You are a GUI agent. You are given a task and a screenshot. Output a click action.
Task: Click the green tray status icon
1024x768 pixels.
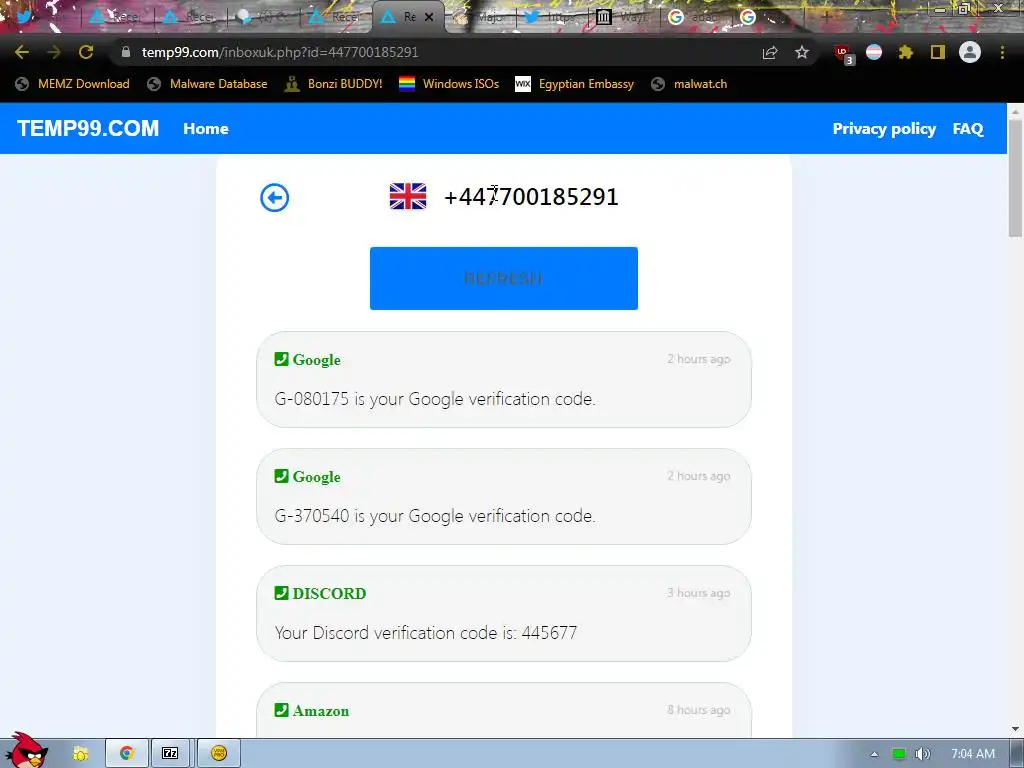click(x=899, y=754)
